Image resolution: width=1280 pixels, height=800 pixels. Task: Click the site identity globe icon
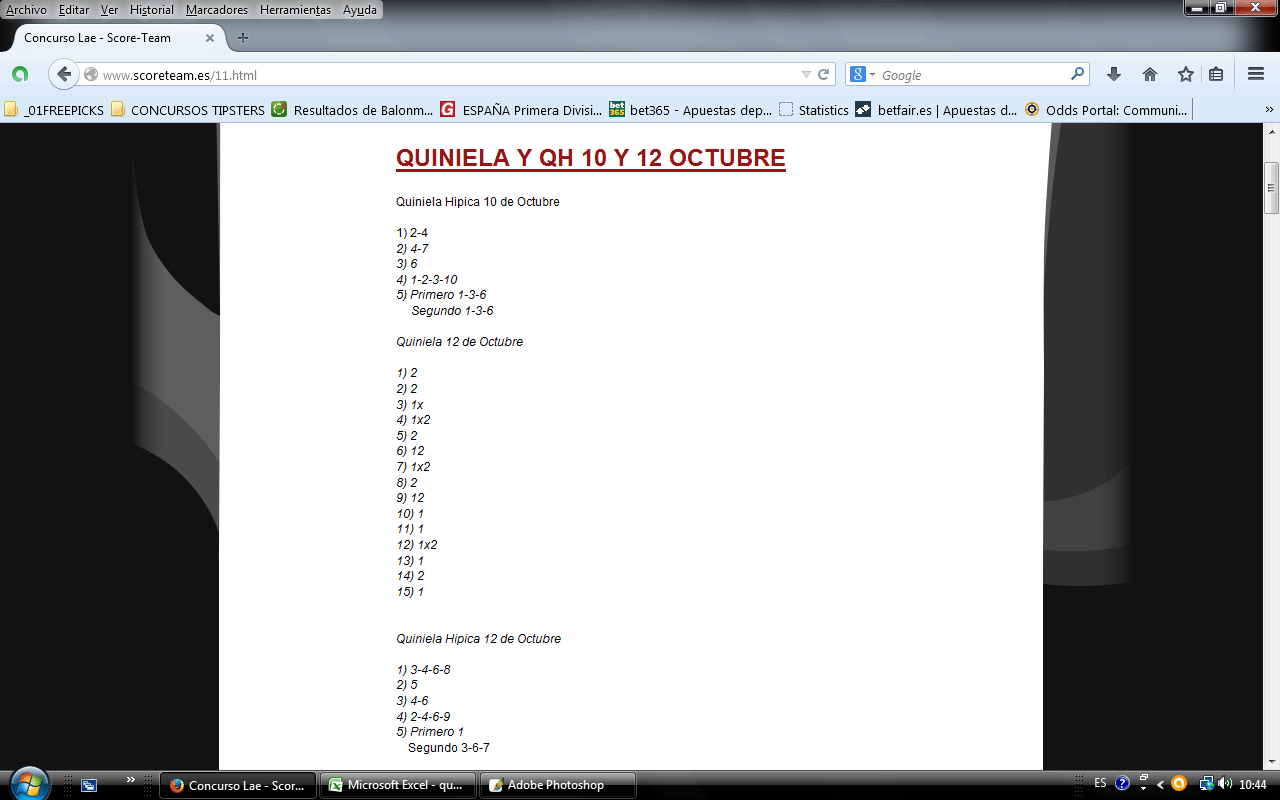tap(91, 75)
